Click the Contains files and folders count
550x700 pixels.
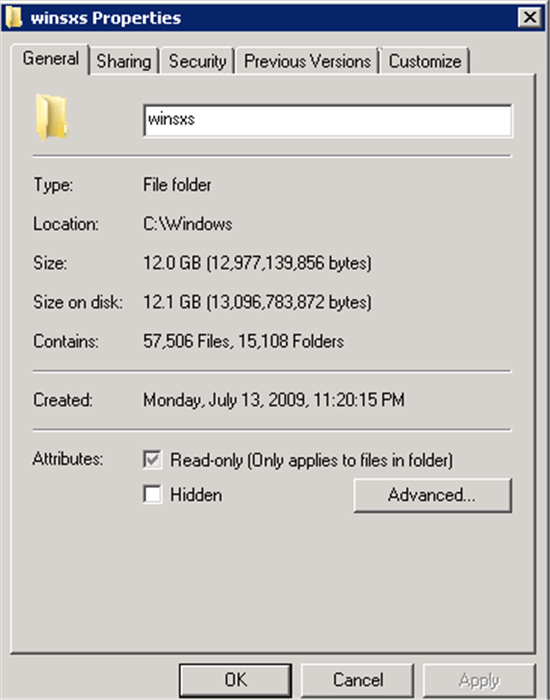(x=243, y=341)
